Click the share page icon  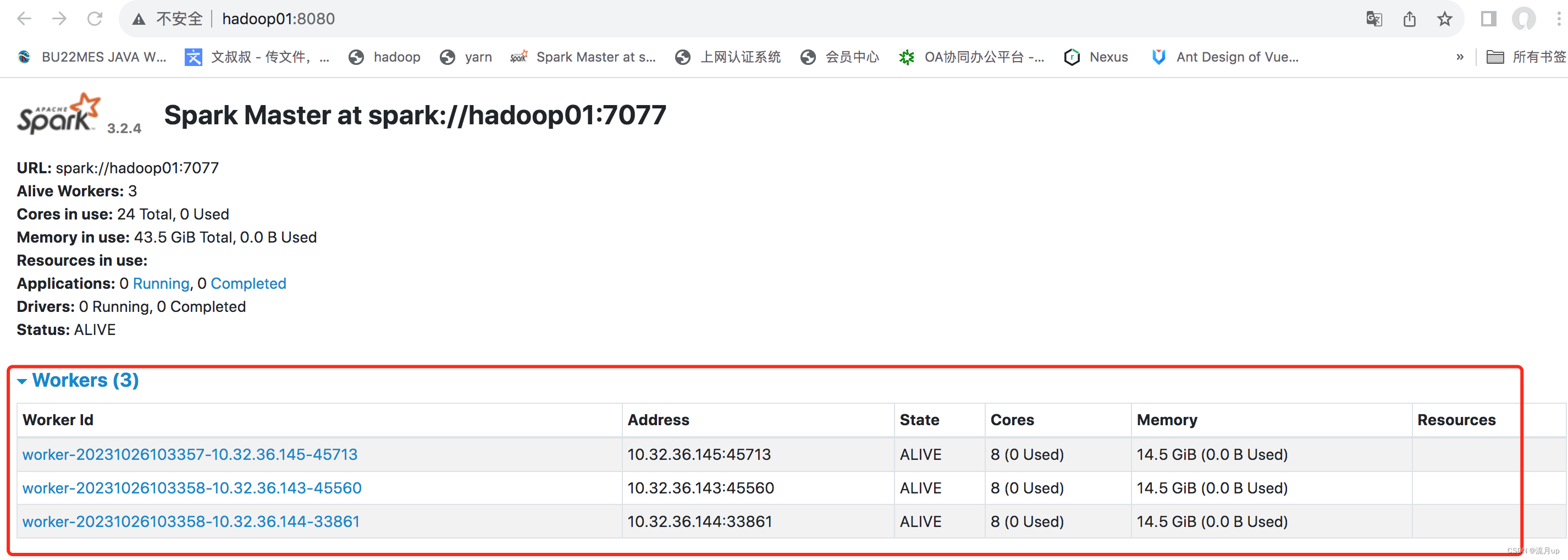tap(1410, 19)
